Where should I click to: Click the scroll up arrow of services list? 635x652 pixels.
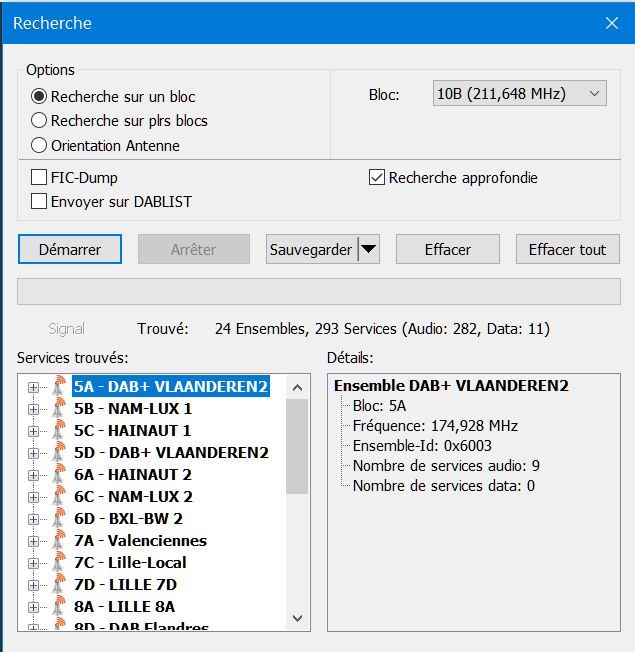coord(297,388)
